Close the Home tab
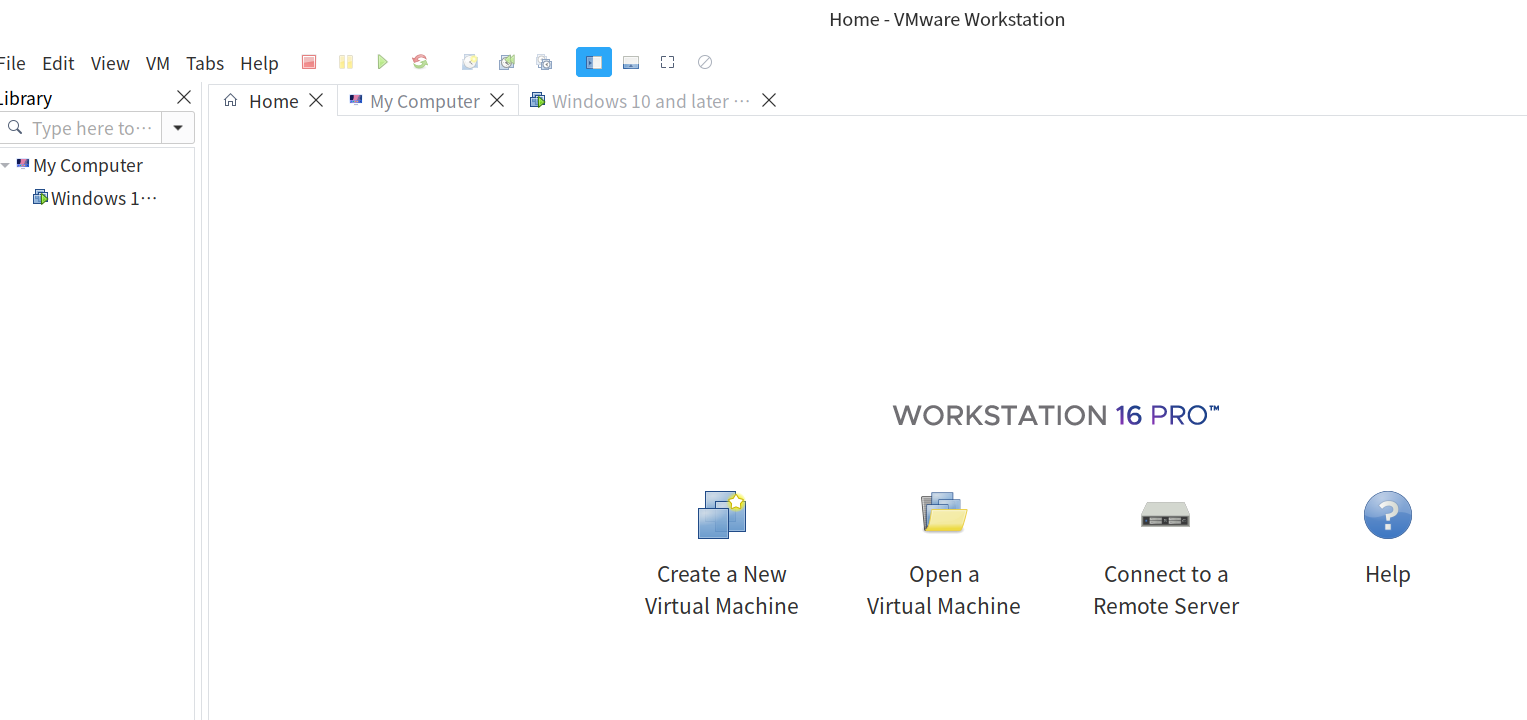 coord(316,100)
